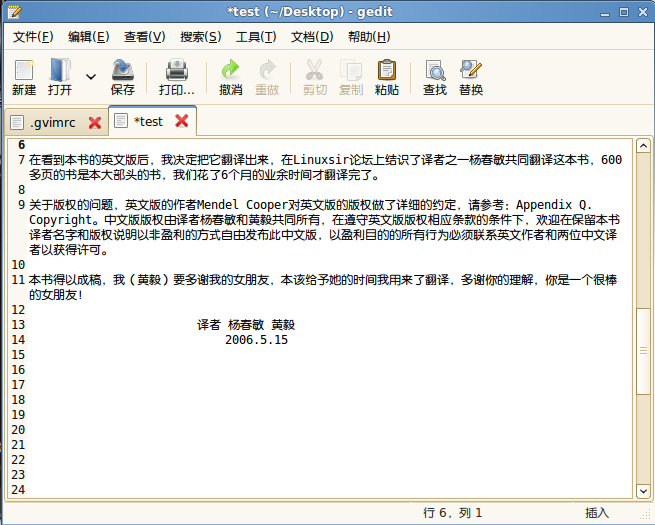The width and height of the screenshot is (655, 525).
Task: Maximize the gedit window
Action: pyautogui.click(x=624, y=12)
